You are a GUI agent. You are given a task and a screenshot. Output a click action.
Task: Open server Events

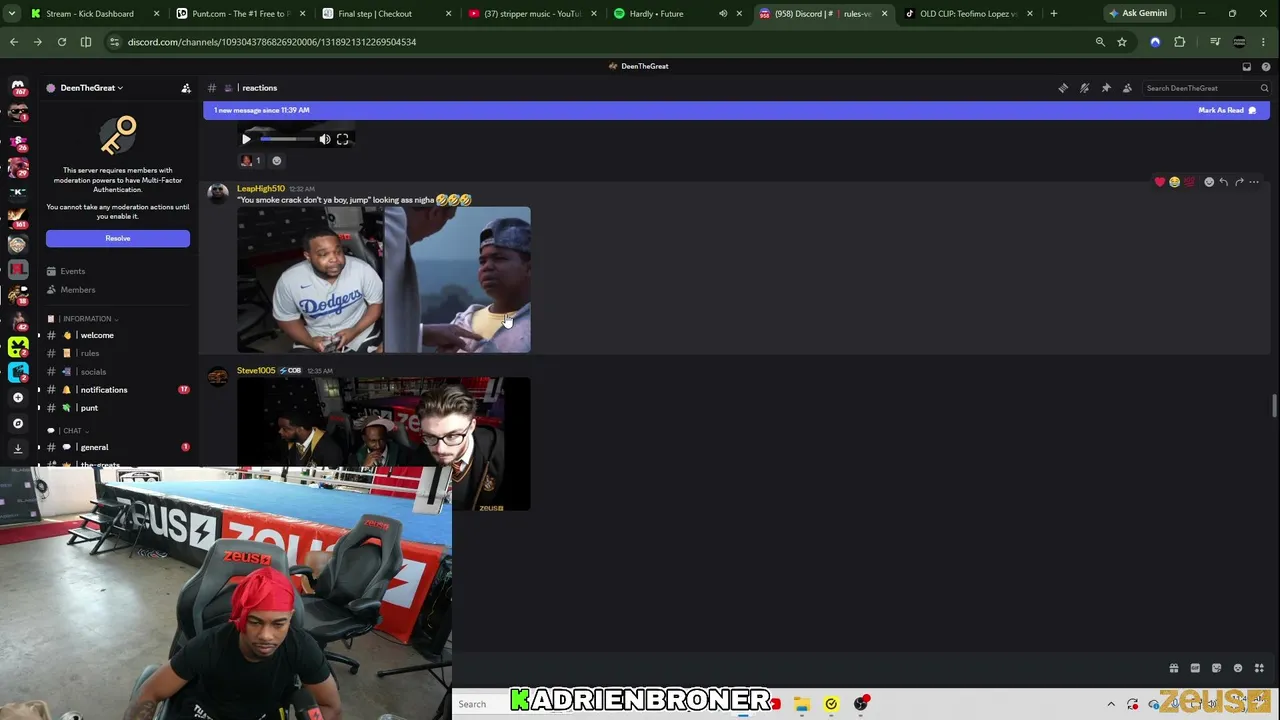[118, 271]
